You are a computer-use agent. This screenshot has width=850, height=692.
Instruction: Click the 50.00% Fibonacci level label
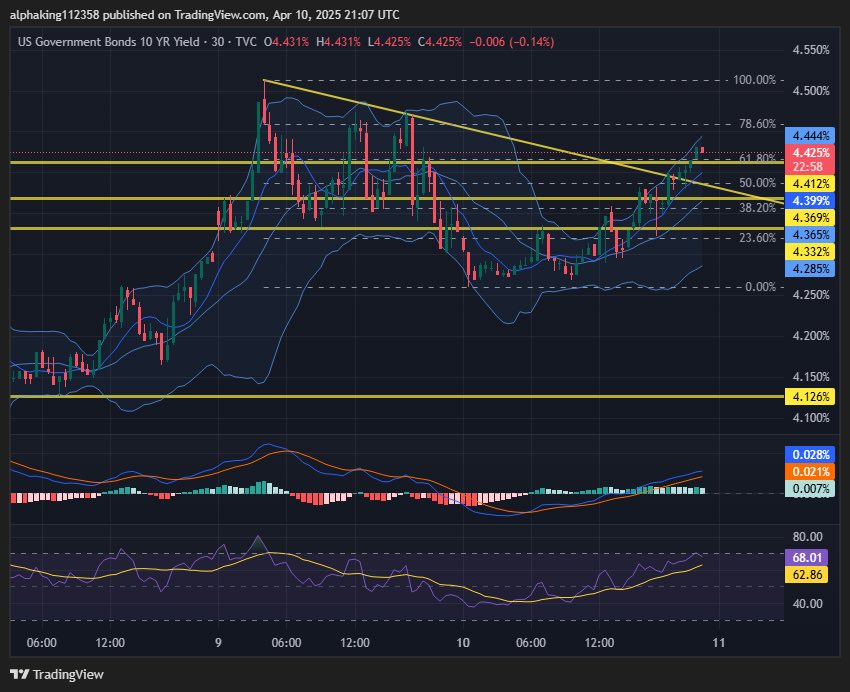click(757, 183)
